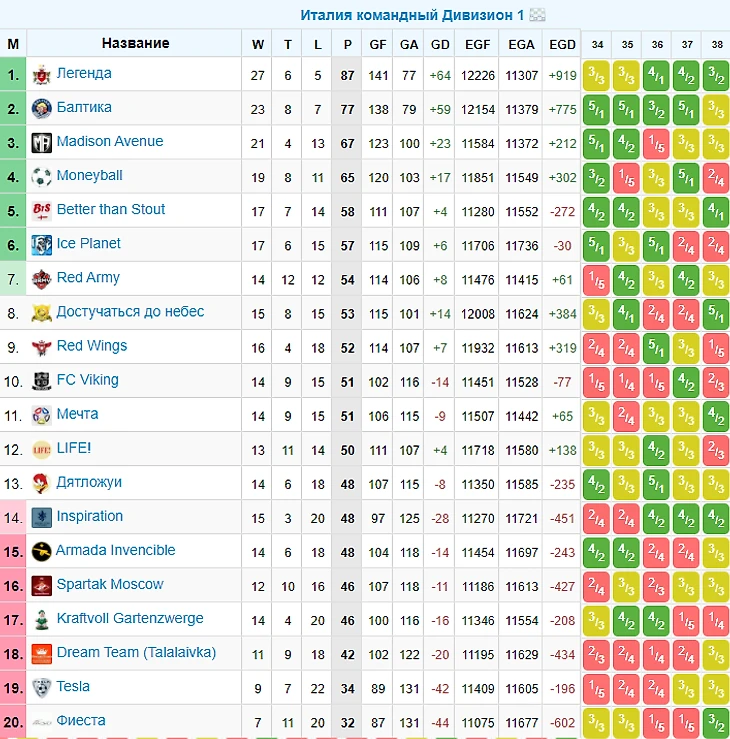The image size is (730, 739).
Task: Open the Better than Stout team page
Action: click(111, 209)
